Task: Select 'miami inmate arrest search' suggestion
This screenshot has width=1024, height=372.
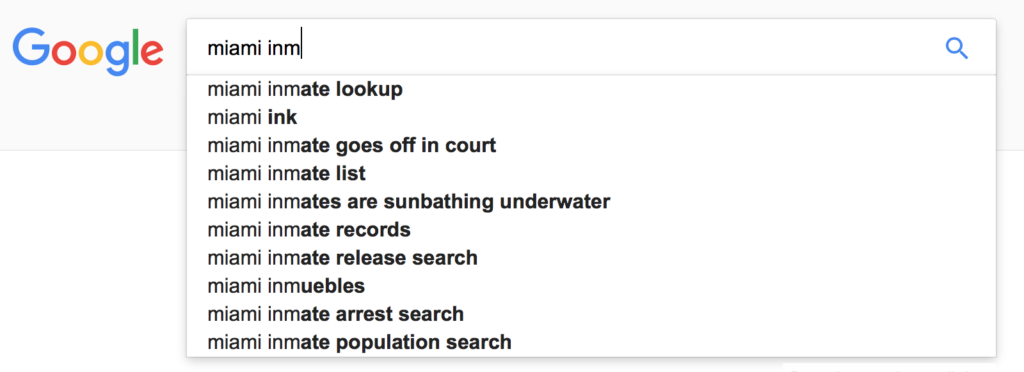Action: tap(591, 314)
